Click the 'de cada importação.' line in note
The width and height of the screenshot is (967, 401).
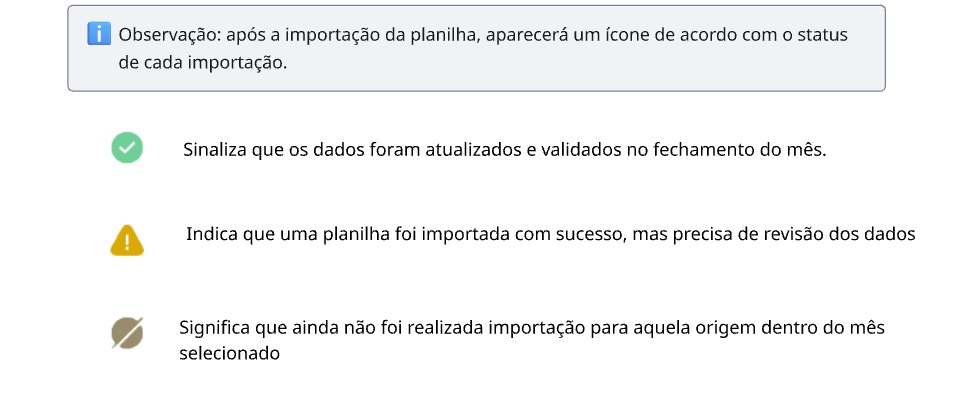203,64
